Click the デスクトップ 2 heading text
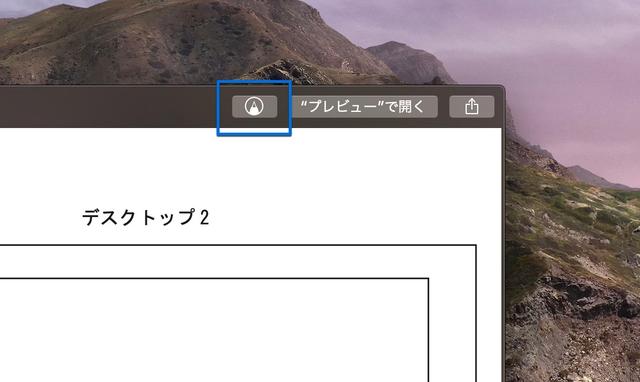 [146, 217]
